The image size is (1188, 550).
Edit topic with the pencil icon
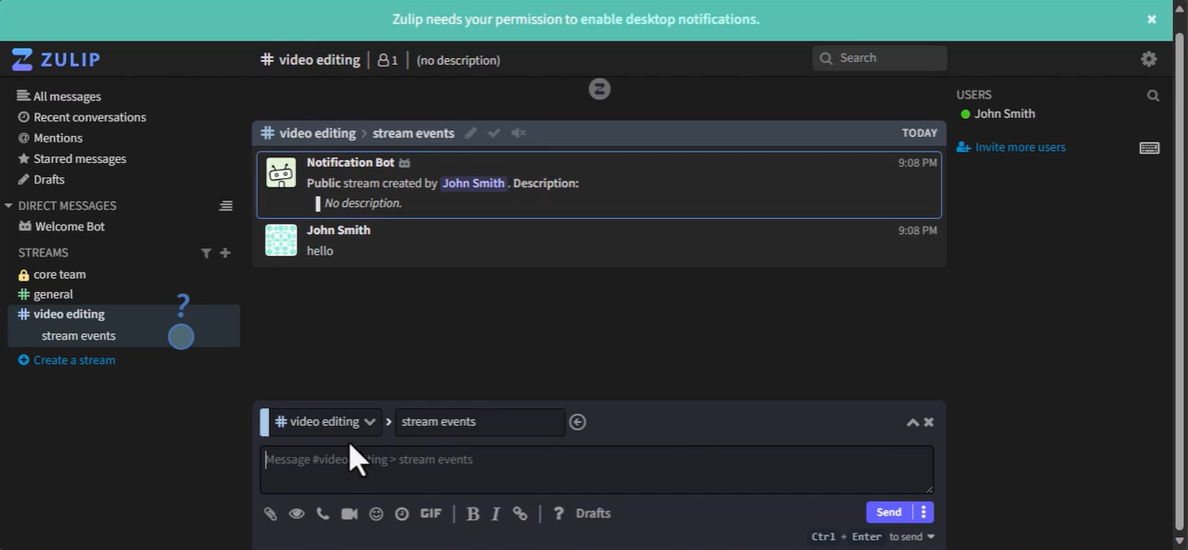471,133
